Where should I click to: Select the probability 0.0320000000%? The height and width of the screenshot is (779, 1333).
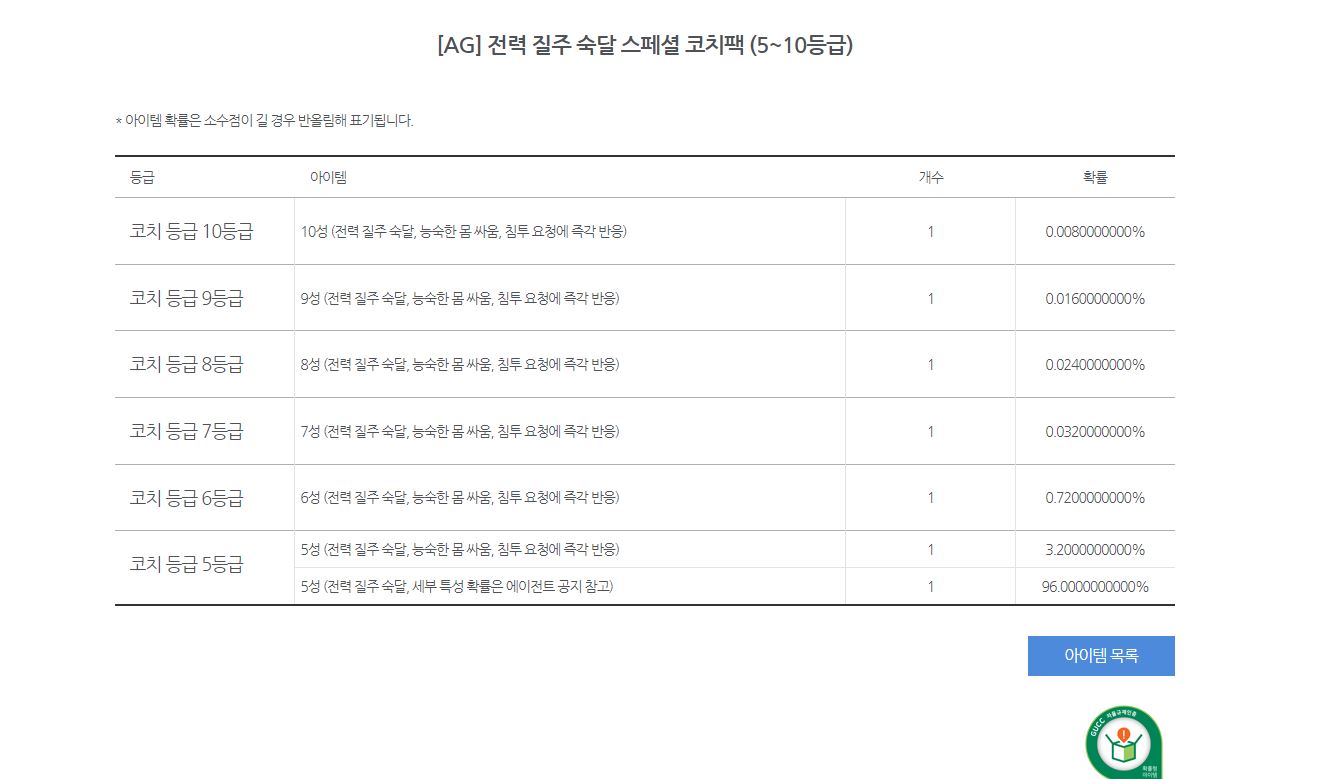[x=1095, y=431]
